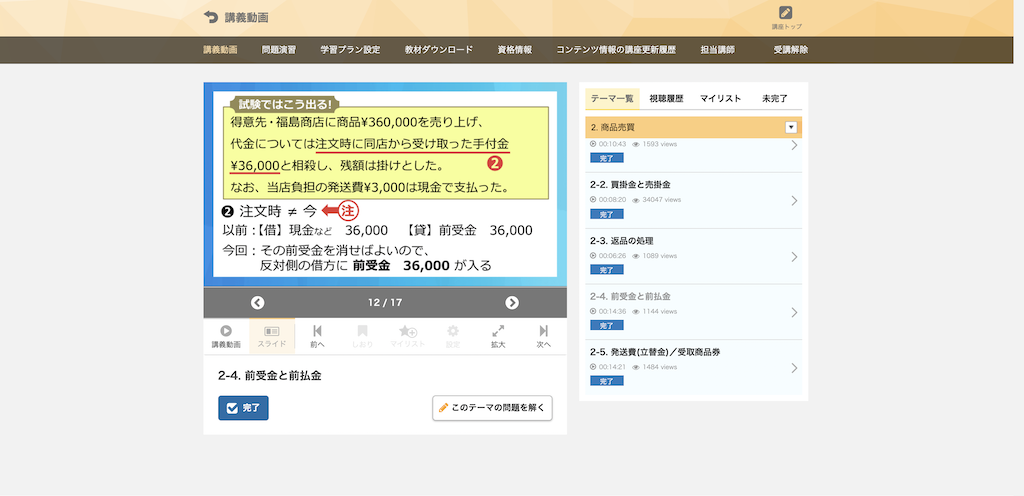Open chevron for 2-5. 発送費(立替金)／受取商品券
This screenshot has height=496, width=1024.
click(x=794, y=367)
